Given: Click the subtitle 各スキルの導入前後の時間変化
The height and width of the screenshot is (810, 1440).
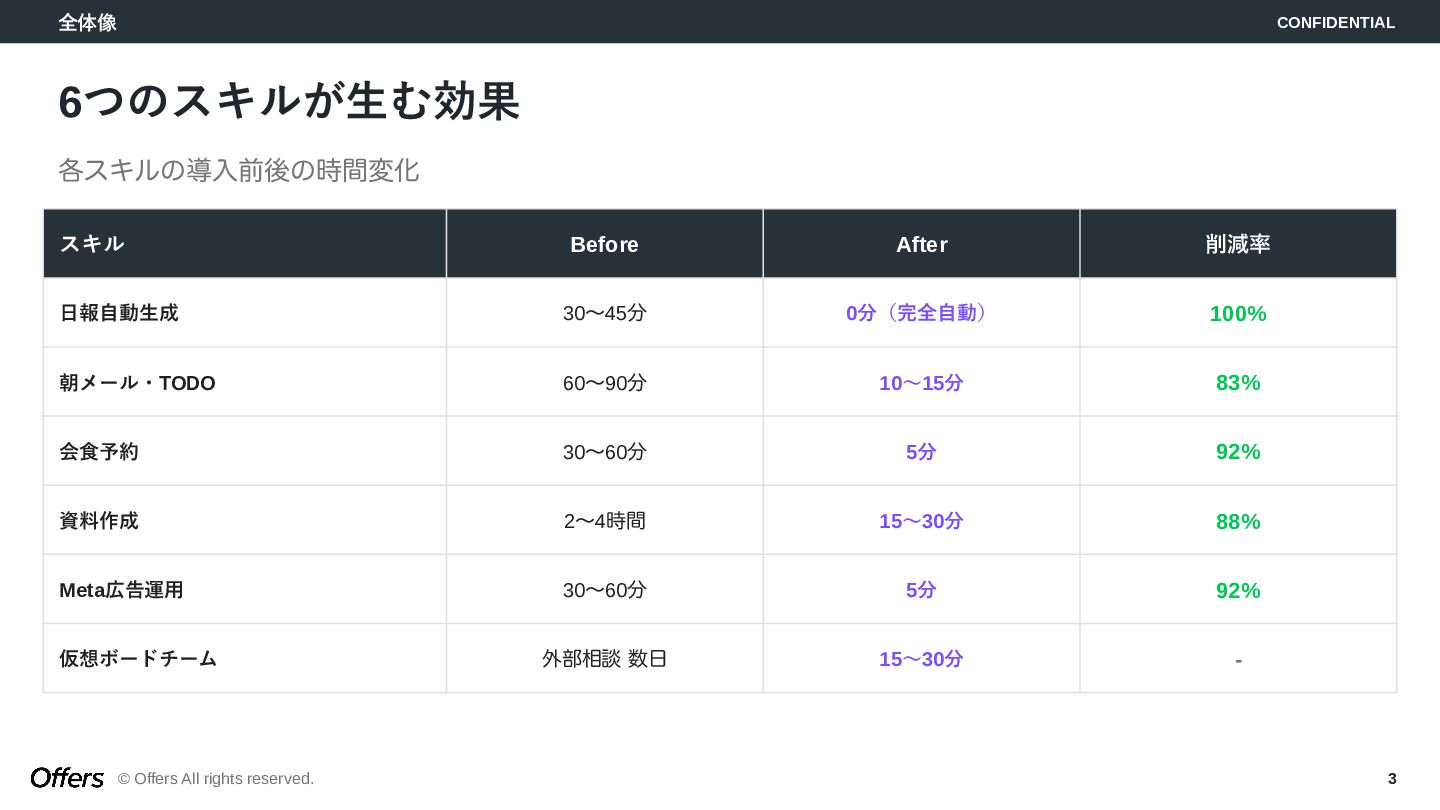Looking at the screenshot, I should (x=238, y=170).
